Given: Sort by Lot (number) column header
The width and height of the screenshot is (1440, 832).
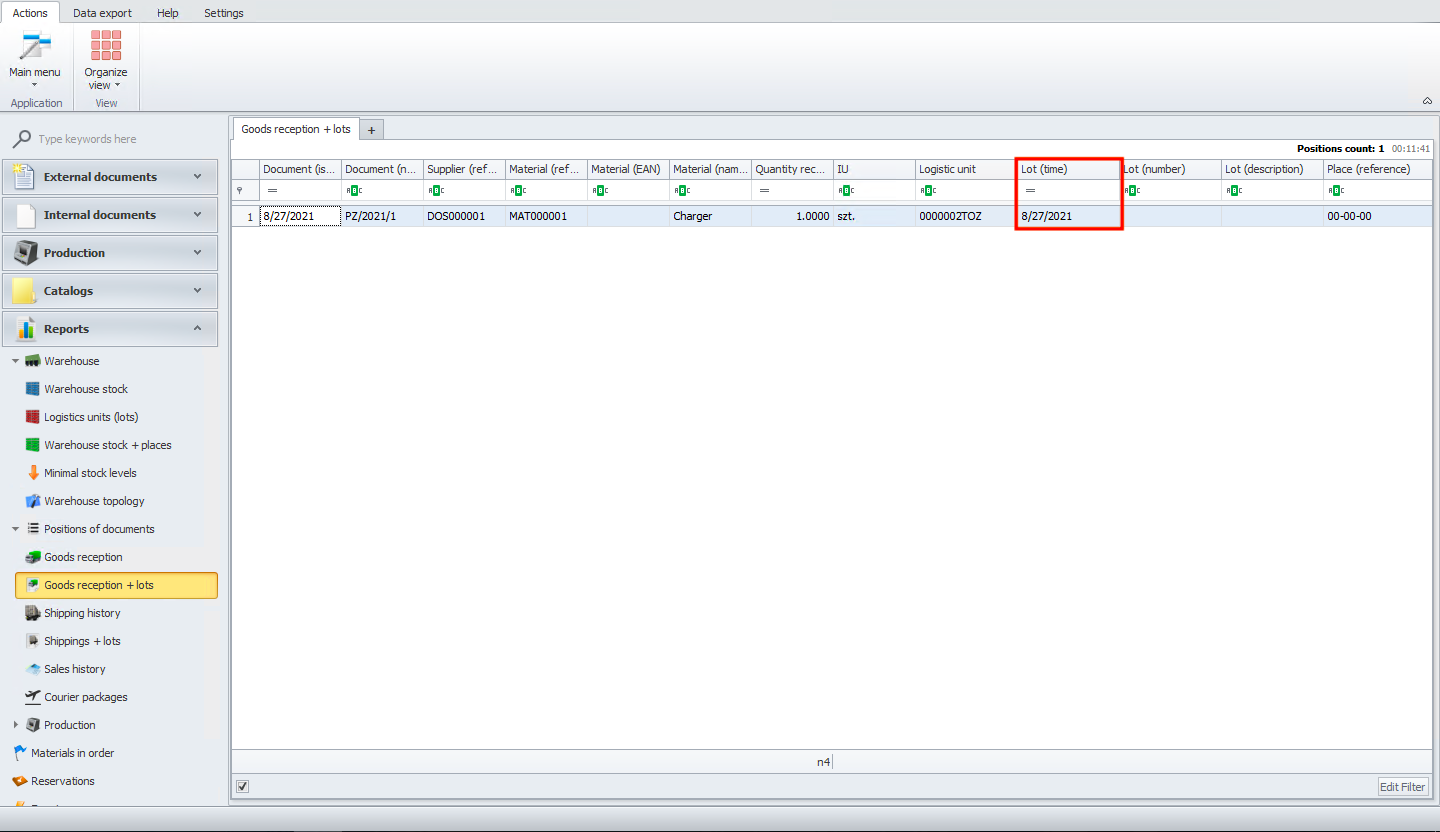Looking at the screenshot, I should (x=1170, y=169).
